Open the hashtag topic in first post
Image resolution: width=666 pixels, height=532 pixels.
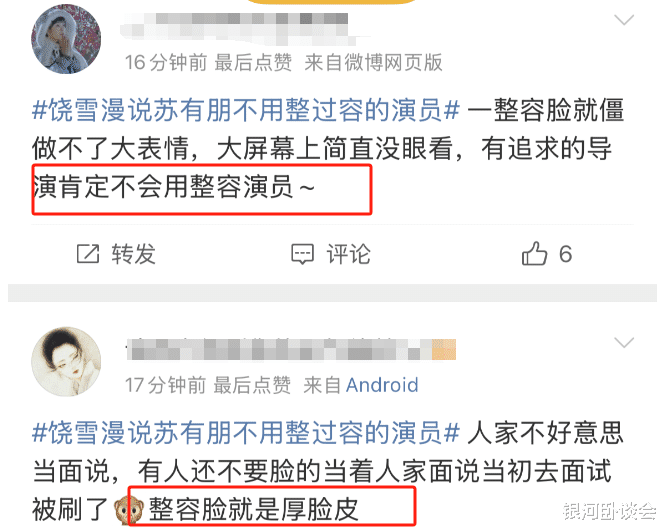(x=246, y=110)
